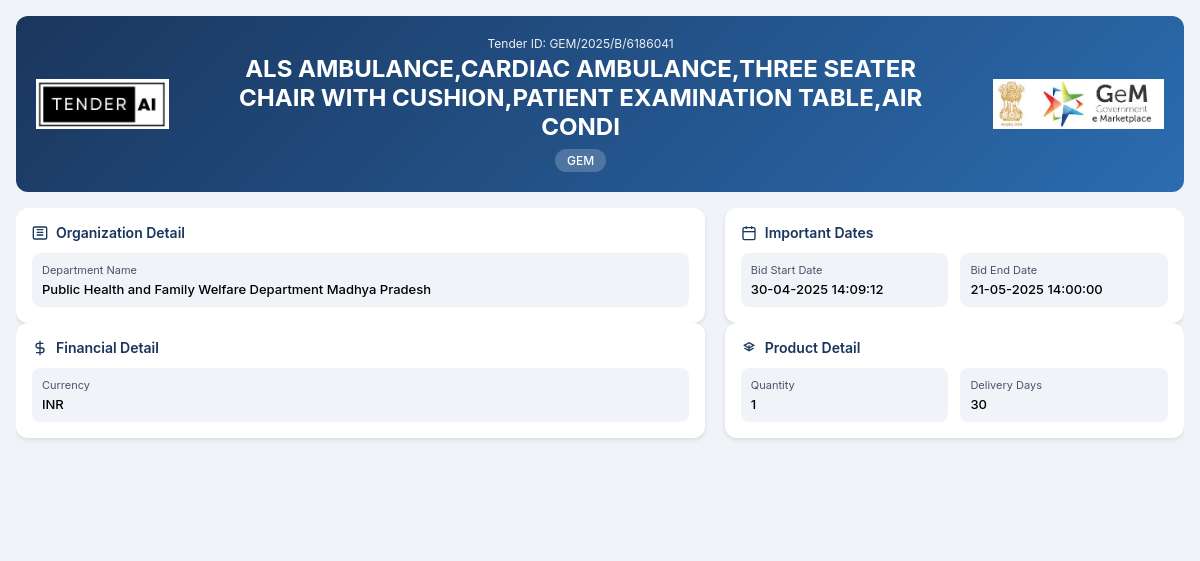Click the Department Name field
This screenshot has height=561, width=1200.
(x=360, y=280)
